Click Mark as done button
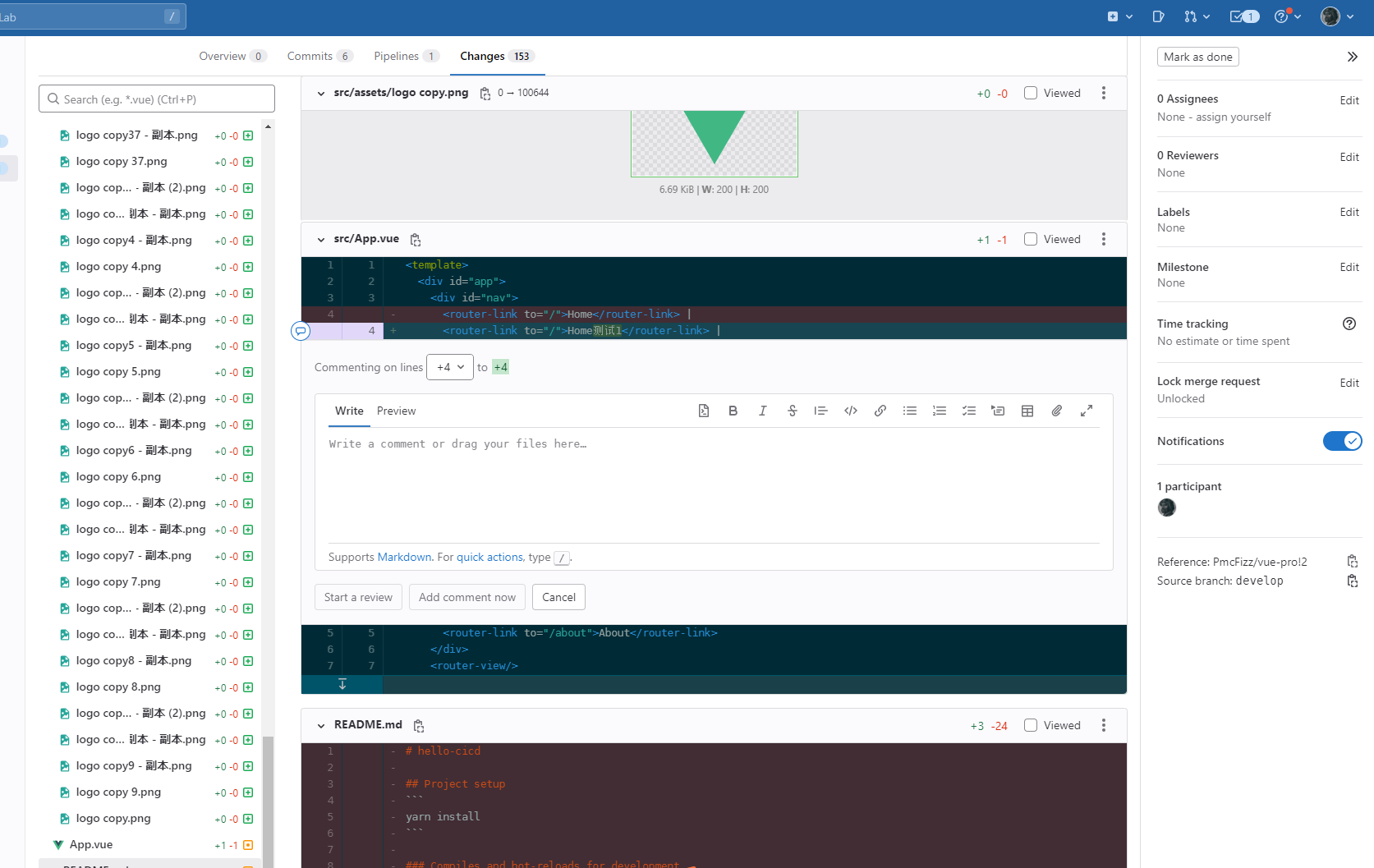This screenshot has height=868, width=1374. pos(1198,57)
